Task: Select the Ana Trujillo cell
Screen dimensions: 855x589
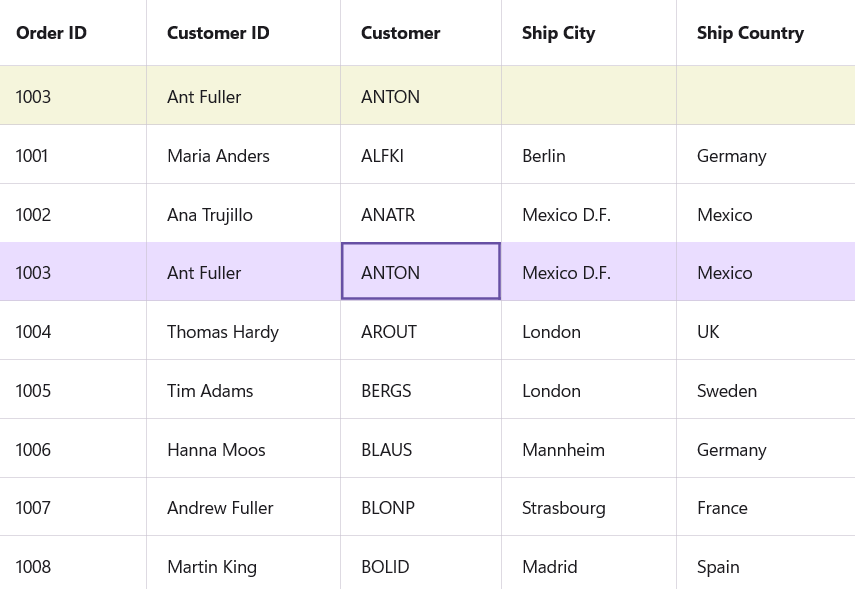Action: point(210,215)
